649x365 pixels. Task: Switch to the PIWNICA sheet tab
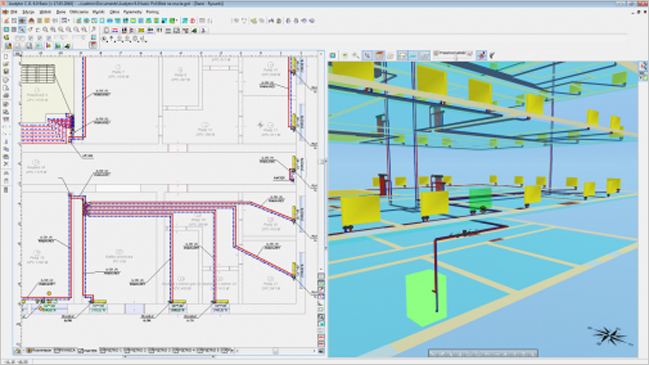[65, 351]
